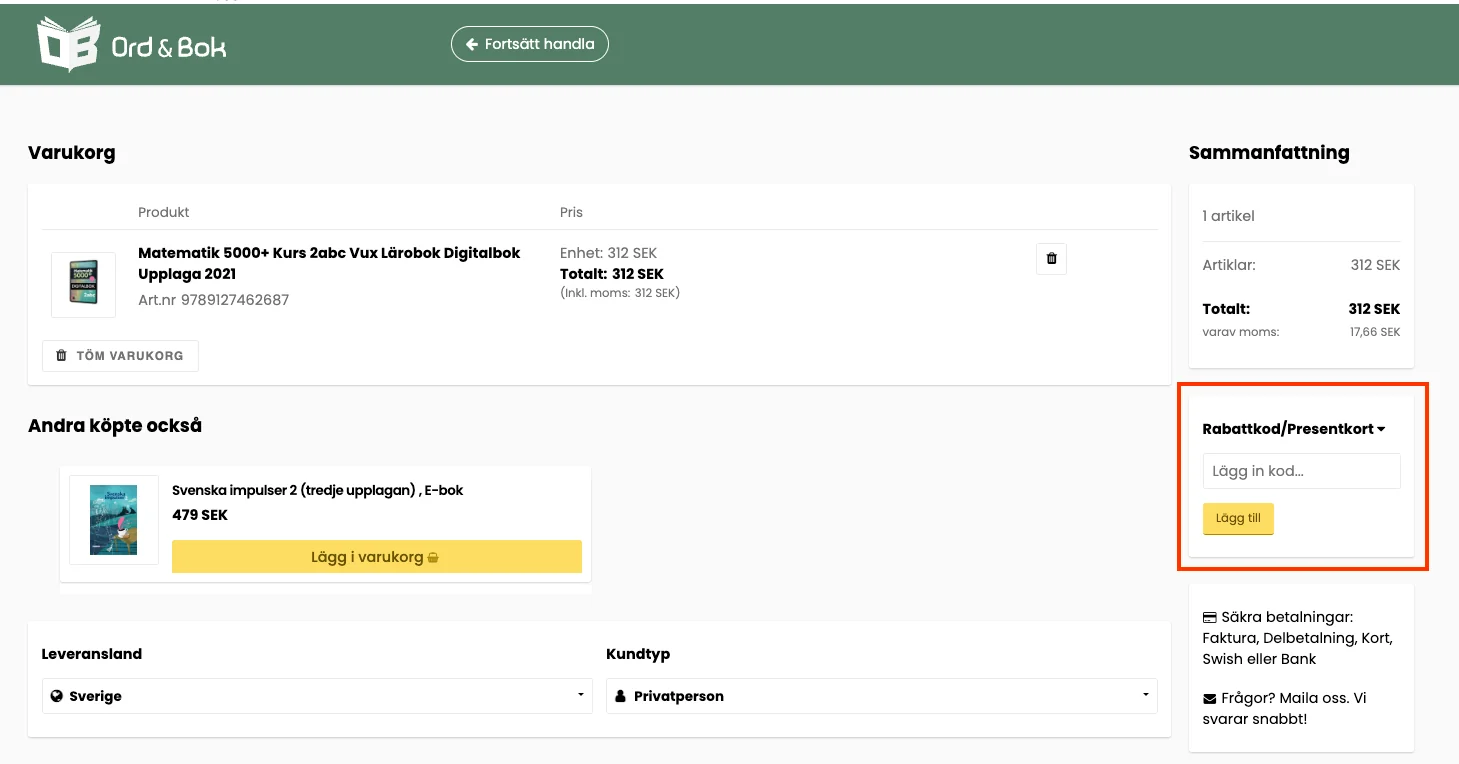Click the Enhet: 312 SEK unit price

pos(608,253)
